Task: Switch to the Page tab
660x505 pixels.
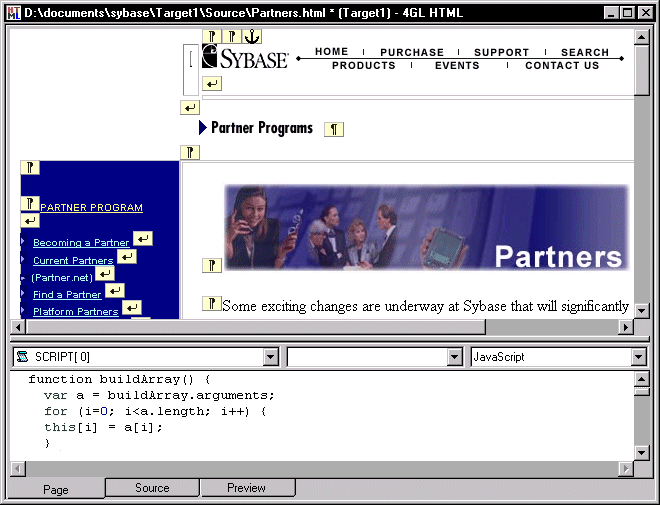Action: (56, 489)
